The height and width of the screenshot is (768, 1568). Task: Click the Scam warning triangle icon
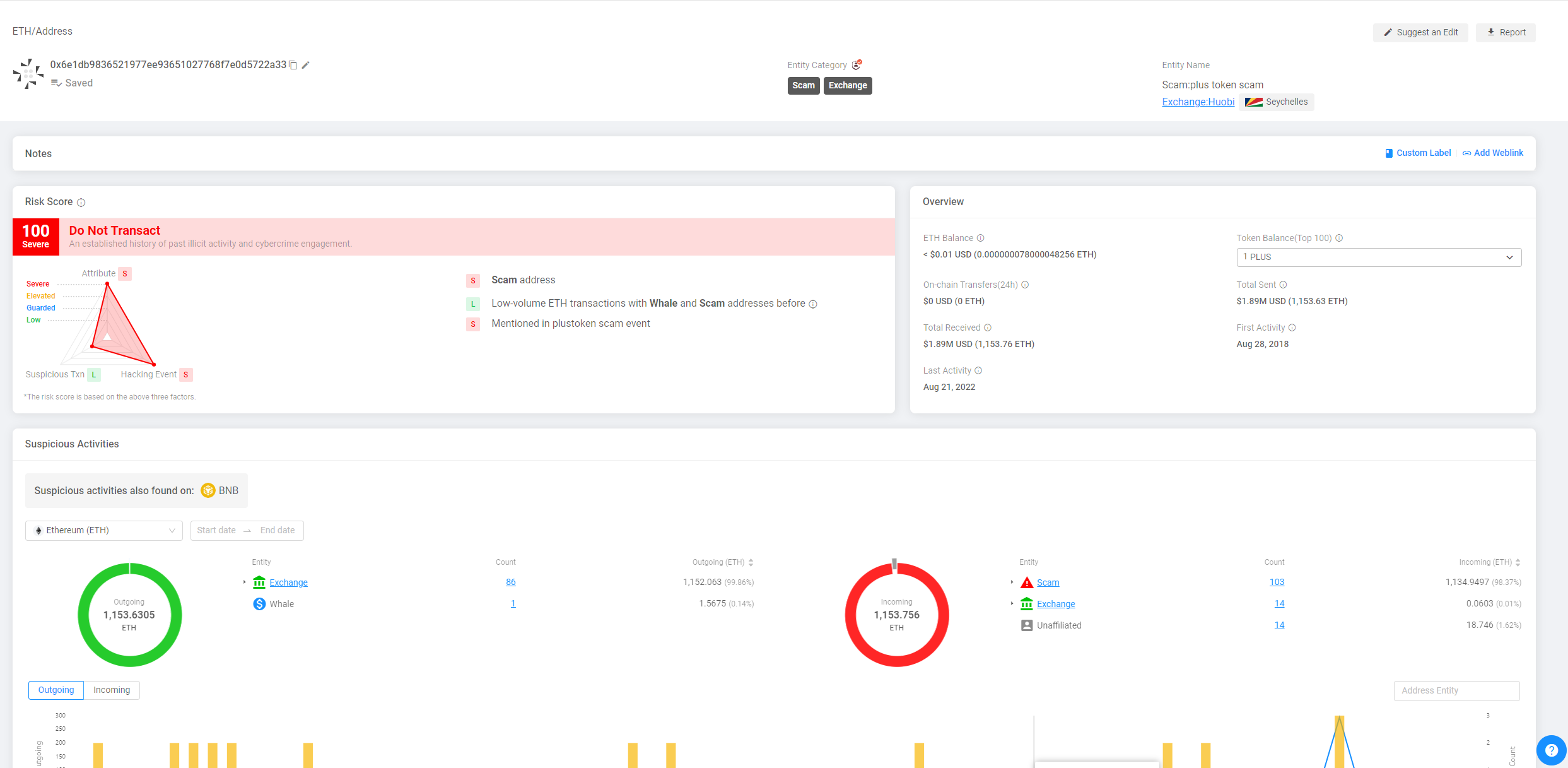coord(1027,582)
